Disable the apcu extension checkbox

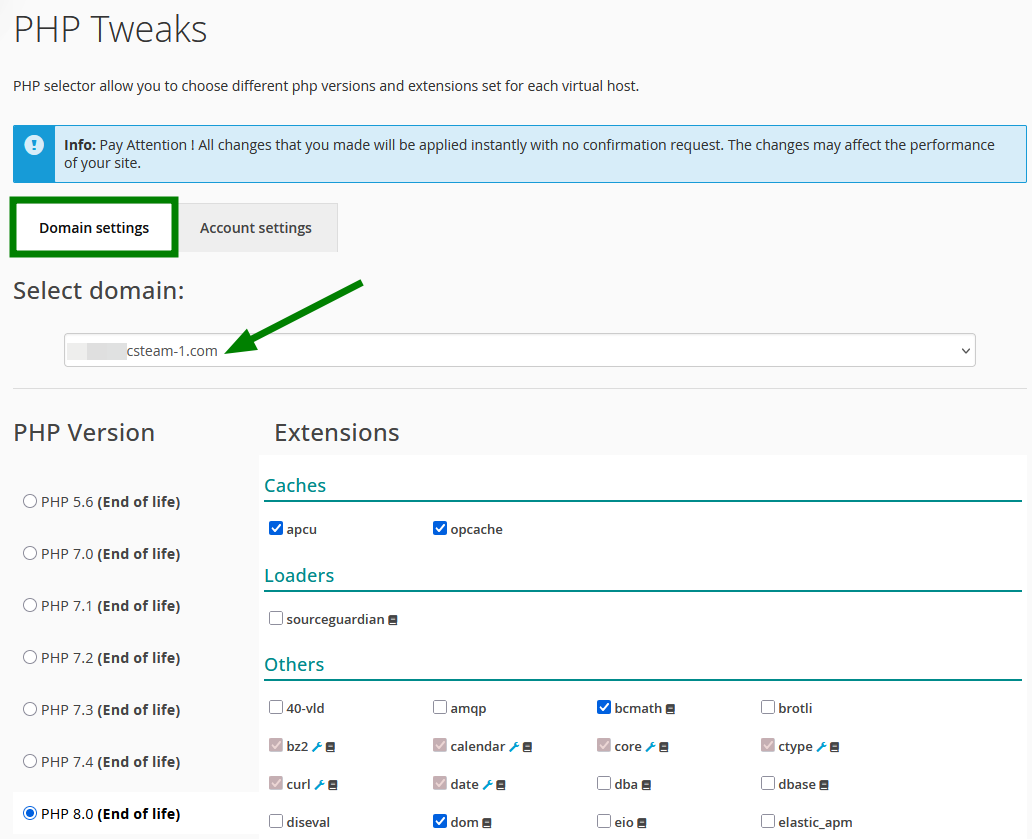276,528
